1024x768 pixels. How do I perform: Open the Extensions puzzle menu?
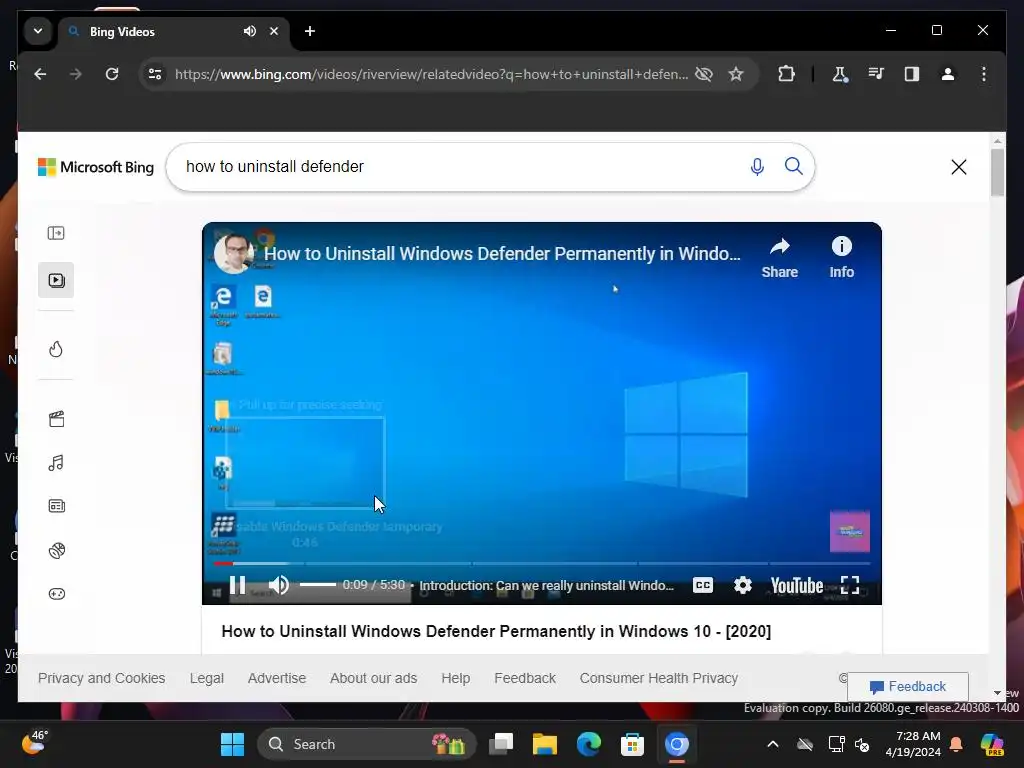pyautogui.click(x=786, y=74)
